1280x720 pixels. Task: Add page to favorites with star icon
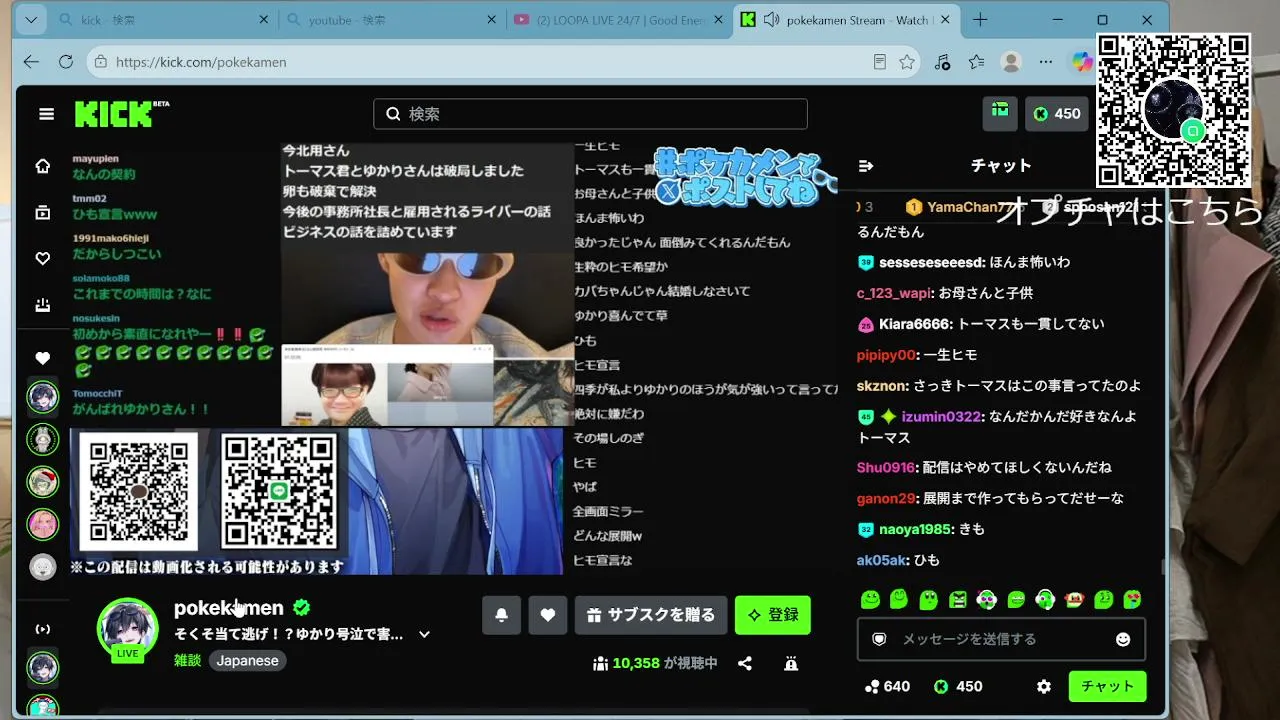[907, 62]
